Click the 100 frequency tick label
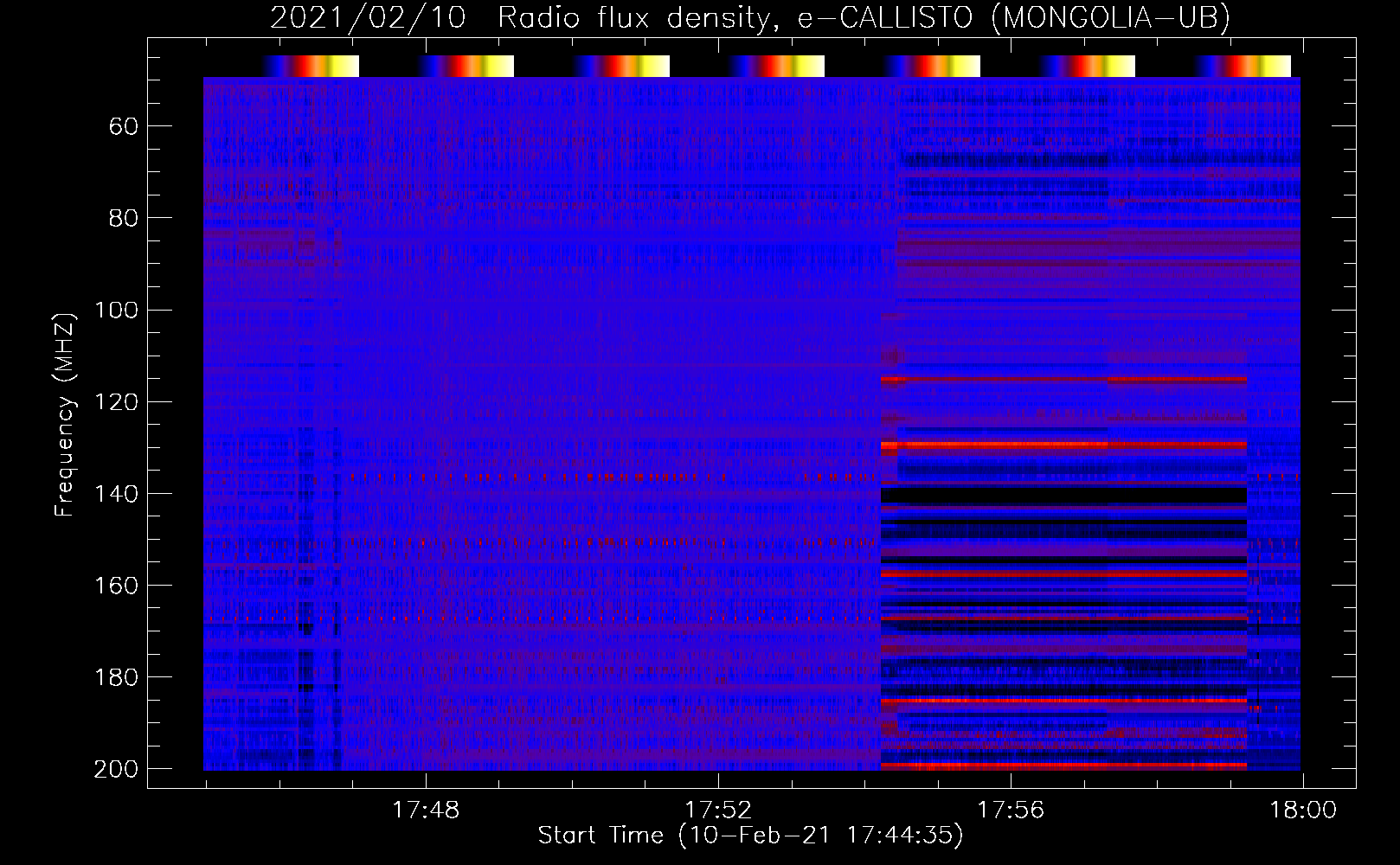This screenshot has height=865, width=1400. tap(117, 310)
